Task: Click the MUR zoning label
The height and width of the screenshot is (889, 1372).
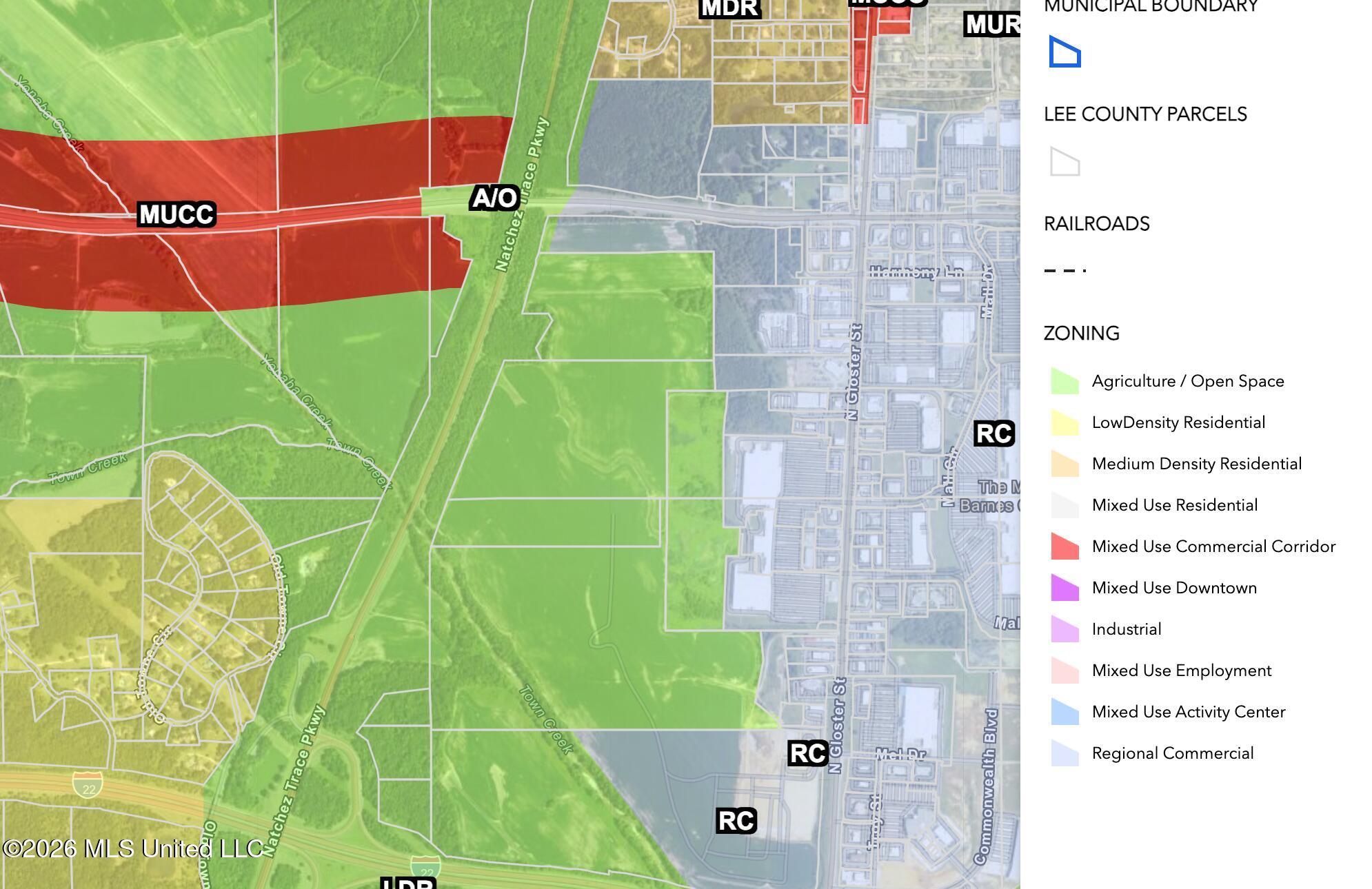Action: [x=992, y=25]
